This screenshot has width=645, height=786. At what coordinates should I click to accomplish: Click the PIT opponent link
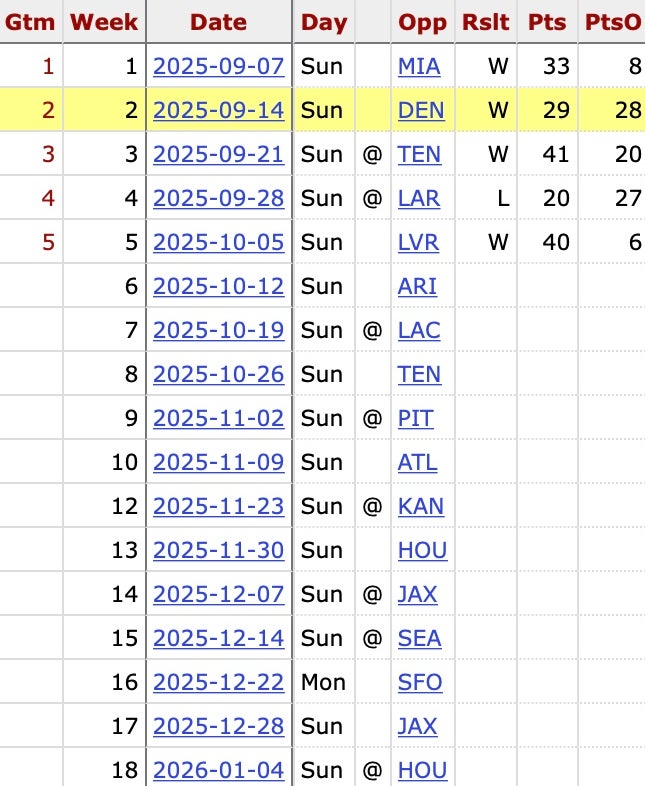coord(416,418)
